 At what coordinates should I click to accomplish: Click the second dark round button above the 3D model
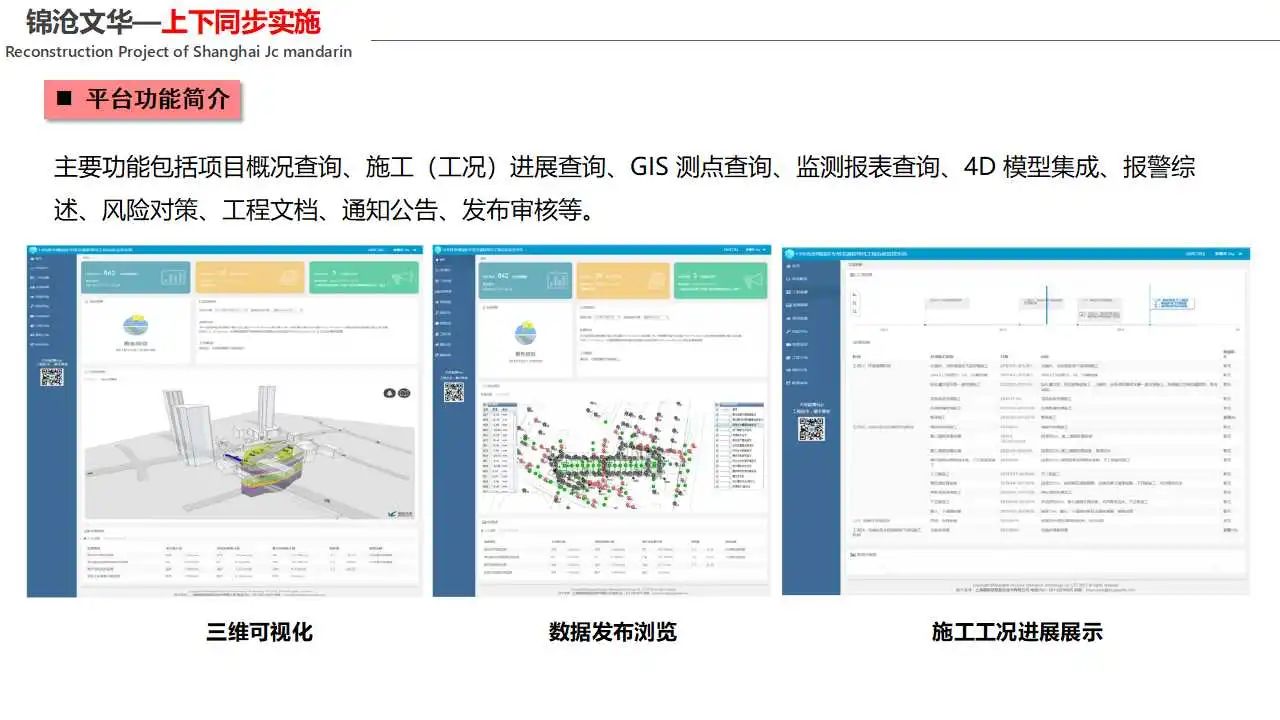pyautogui.click(x=404, y=393)
